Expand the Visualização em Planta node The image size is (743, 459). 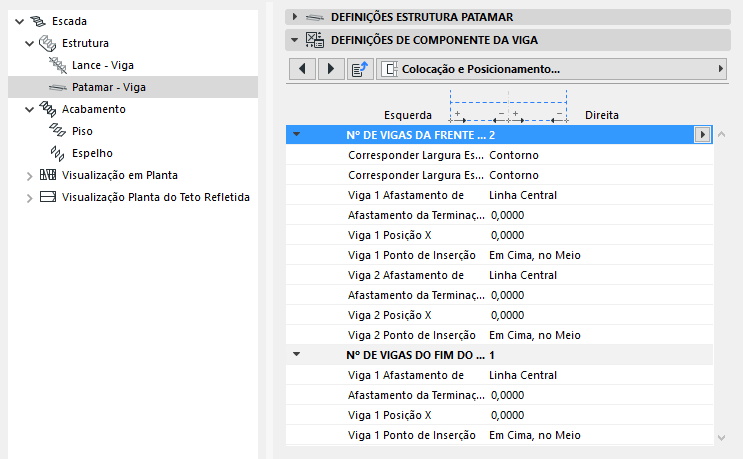pyautogui.click(x=29, y=176)
